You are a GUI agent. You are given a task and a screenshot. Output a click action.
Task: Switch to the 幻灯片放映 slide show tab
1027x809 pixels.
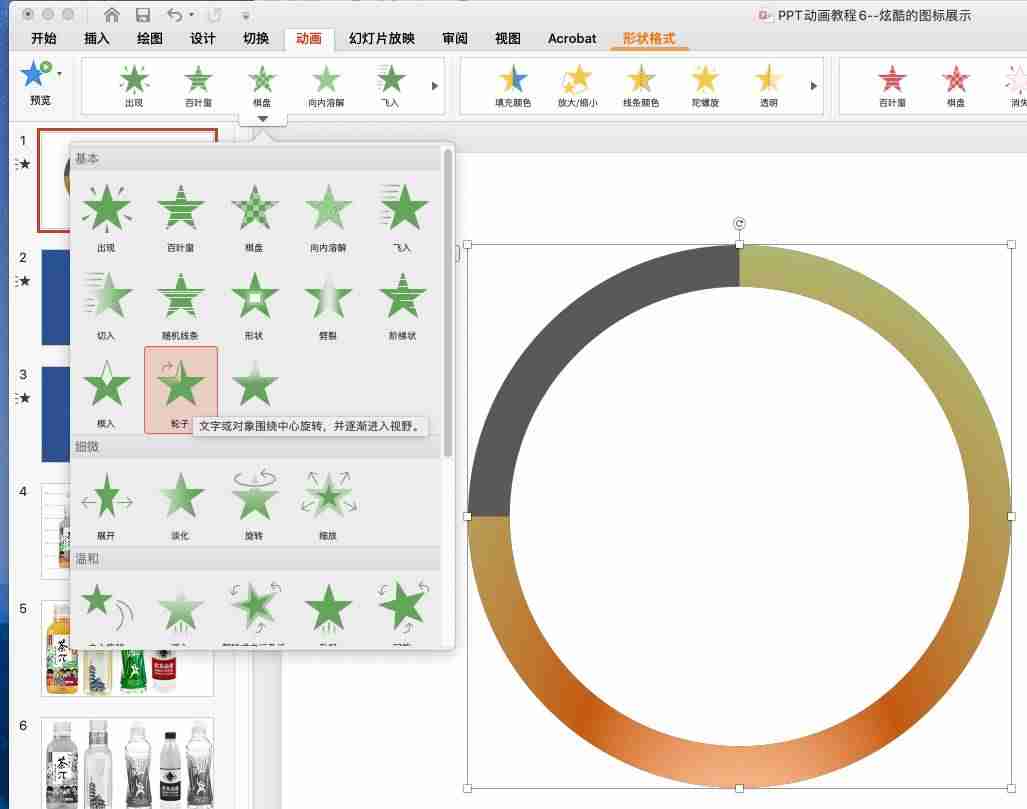pos(382,39)
